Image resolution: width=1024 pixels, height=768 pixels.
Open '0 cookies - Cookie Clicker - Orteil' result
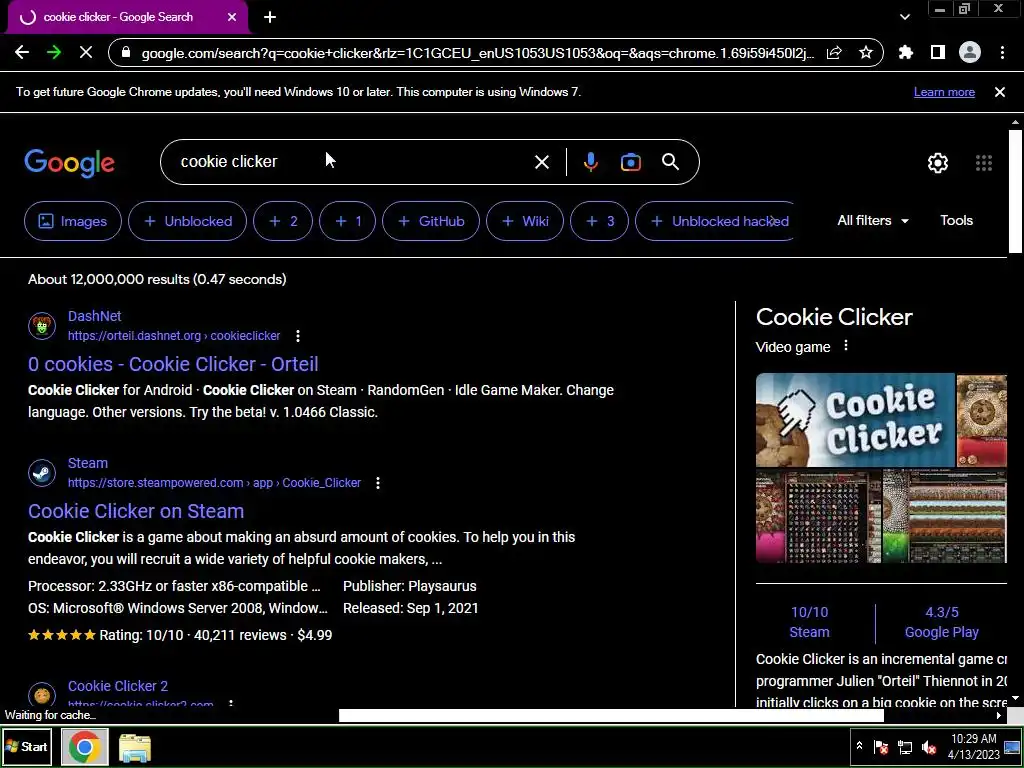173,364
